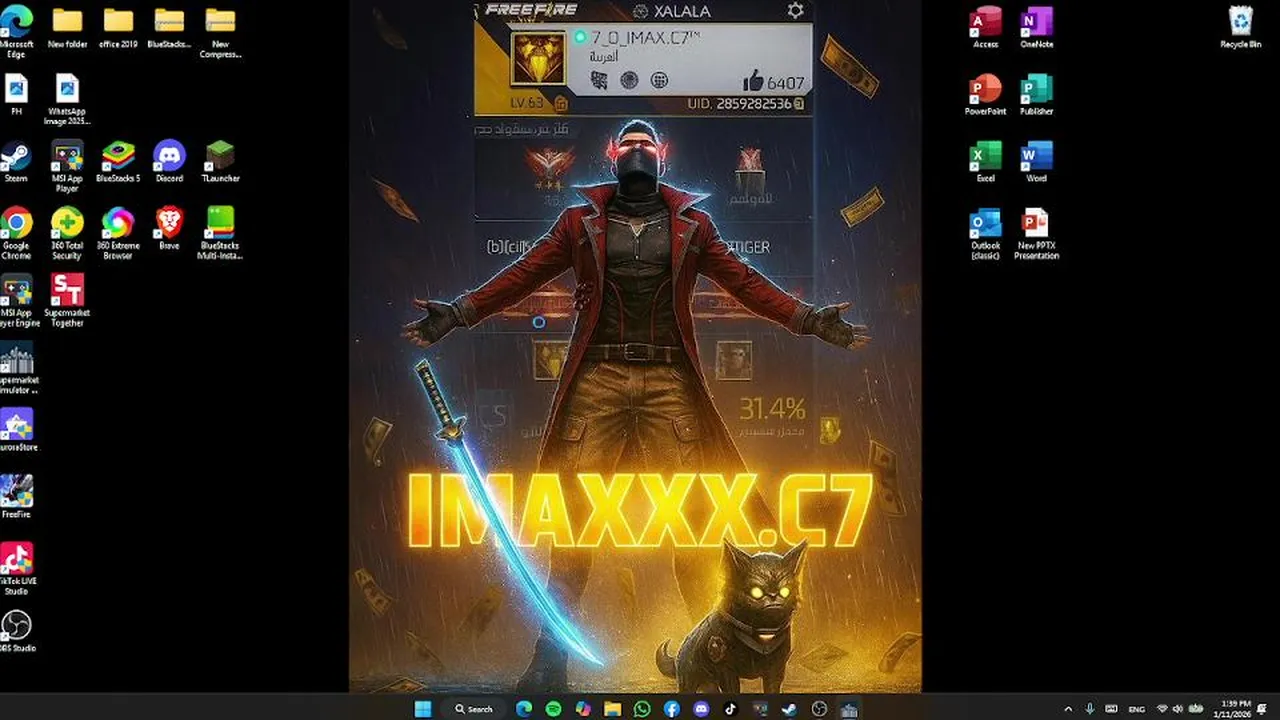The width and height of the screenshot is (1280, 720).
Task: Launch the OBS Studio desktop shortcut
Action: pyautogui.click(x=16, y=631)
